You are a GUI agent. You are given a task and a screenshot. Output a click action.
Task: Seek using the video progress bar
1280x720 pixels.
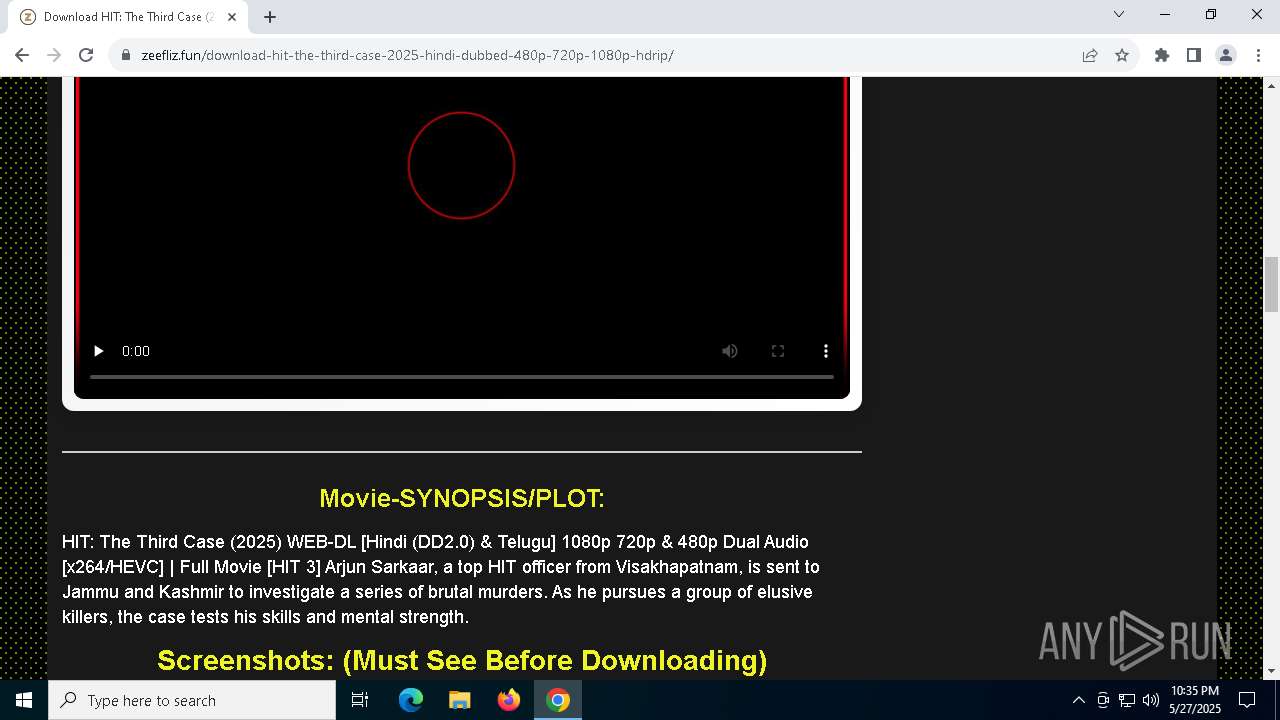462,377
